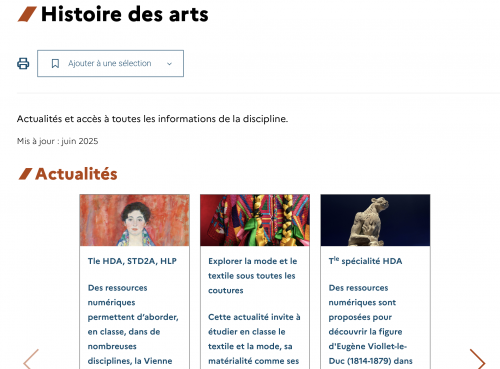Open the Klimt portrait thumbnail

pyautogui.click(x=135, y=220)
